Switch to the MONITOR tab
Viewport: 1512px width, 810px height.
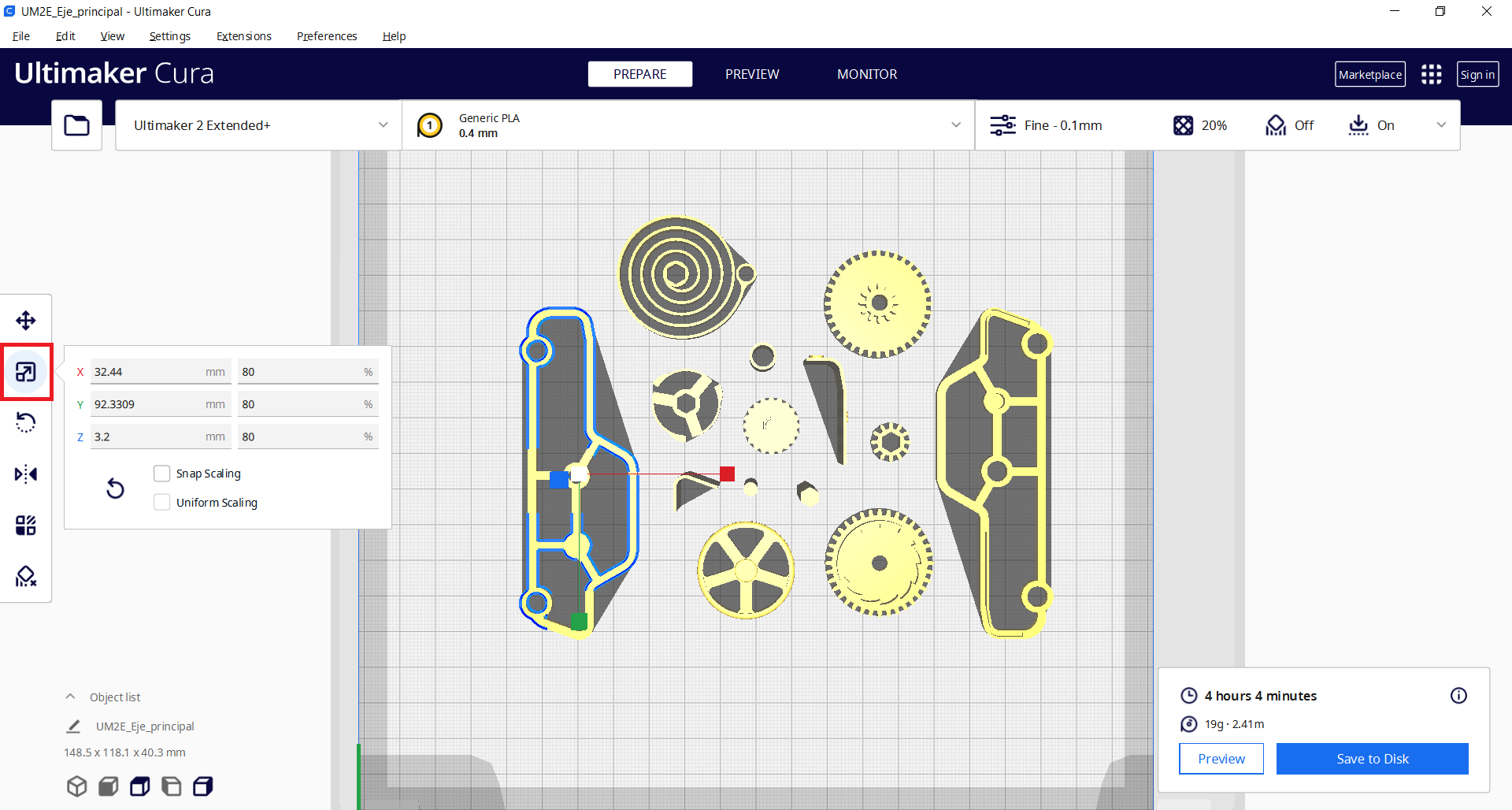click(866, 74)
